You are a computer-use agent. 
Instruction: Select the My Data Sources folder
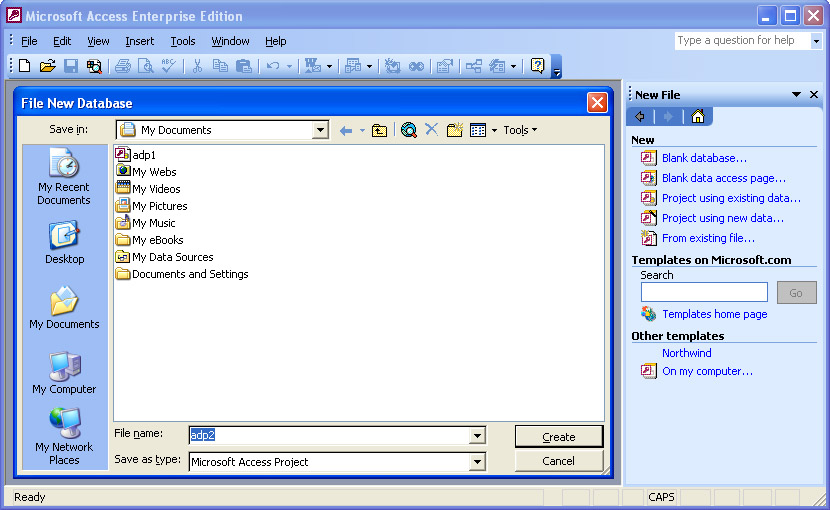click(172, 257)
